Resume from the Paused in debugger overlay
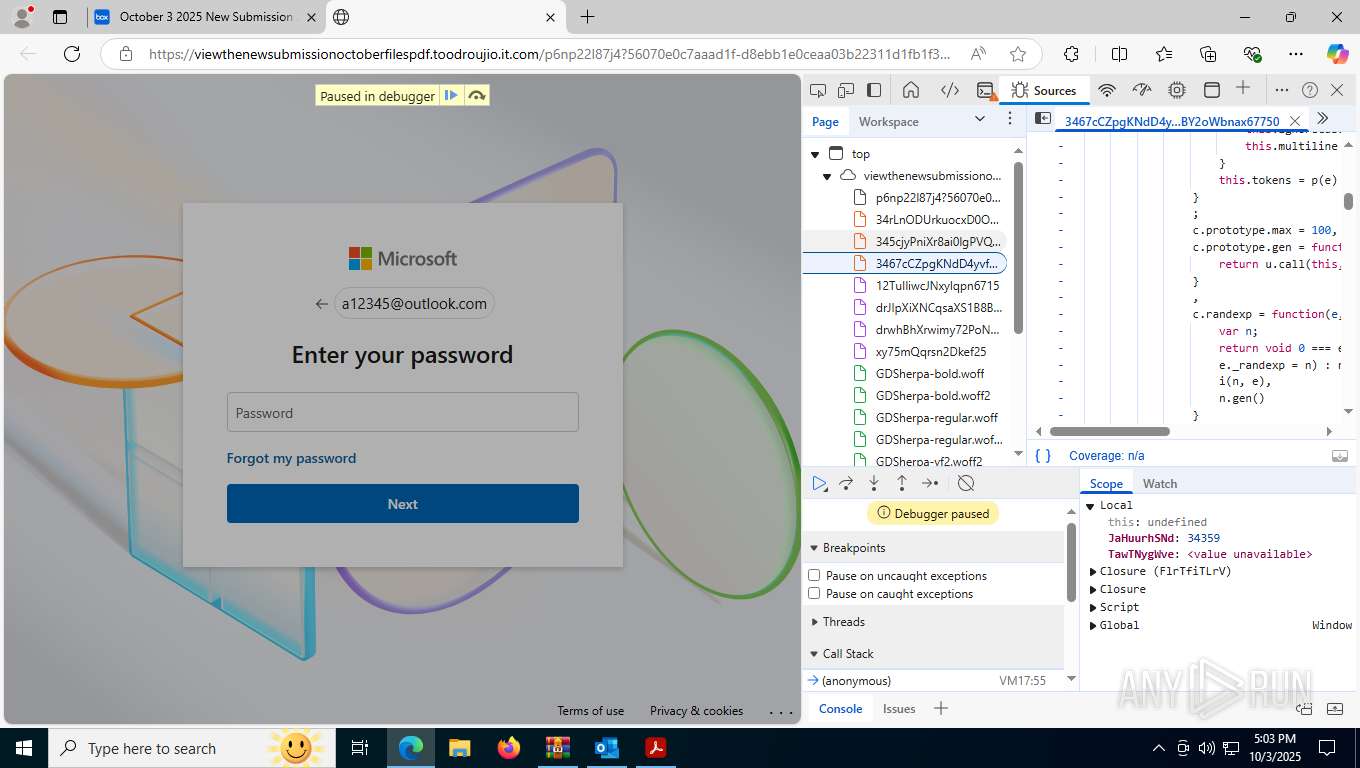 pos(451,96)
